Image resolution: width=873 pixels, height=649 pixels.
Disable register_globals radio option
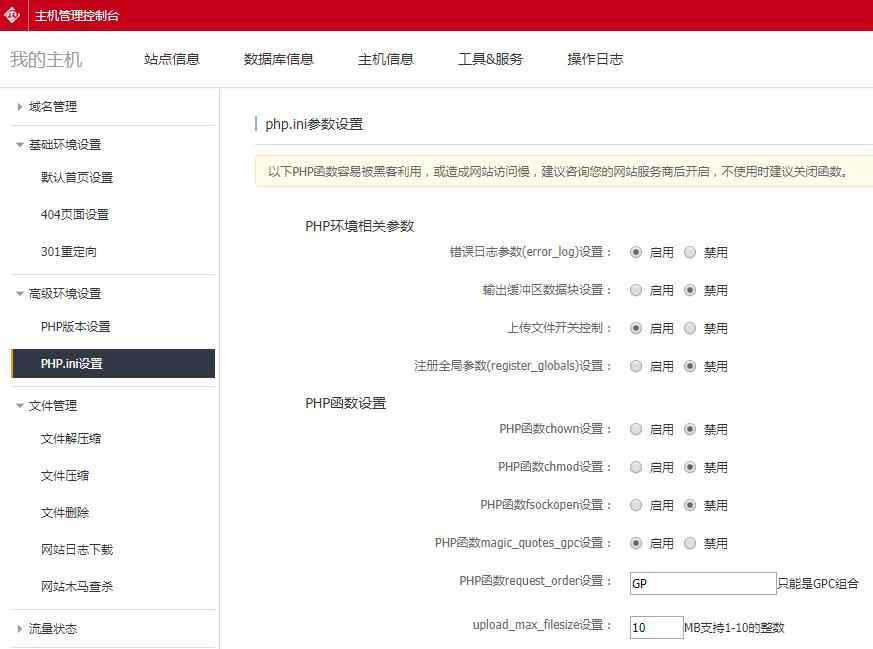tap(690, 366)
